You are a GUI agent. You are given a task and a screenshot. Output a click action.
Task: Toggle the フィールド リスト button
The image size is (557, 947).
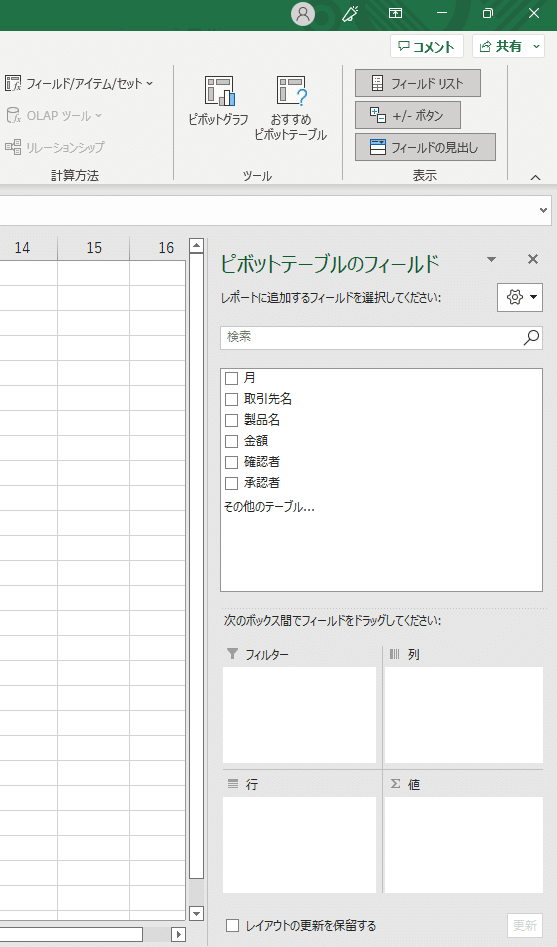coord(417,83)
